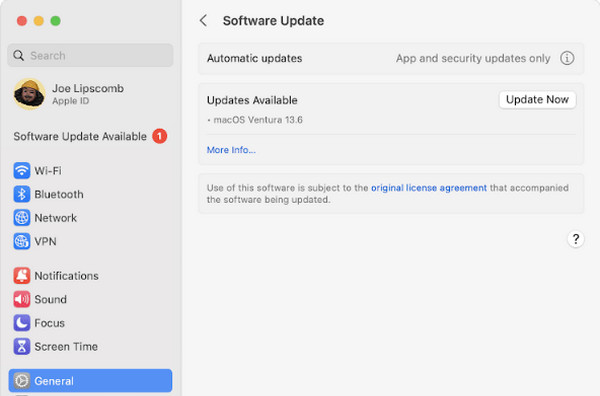
Task: Open the Screen Time settings label
Action: [x=66, y=347]
